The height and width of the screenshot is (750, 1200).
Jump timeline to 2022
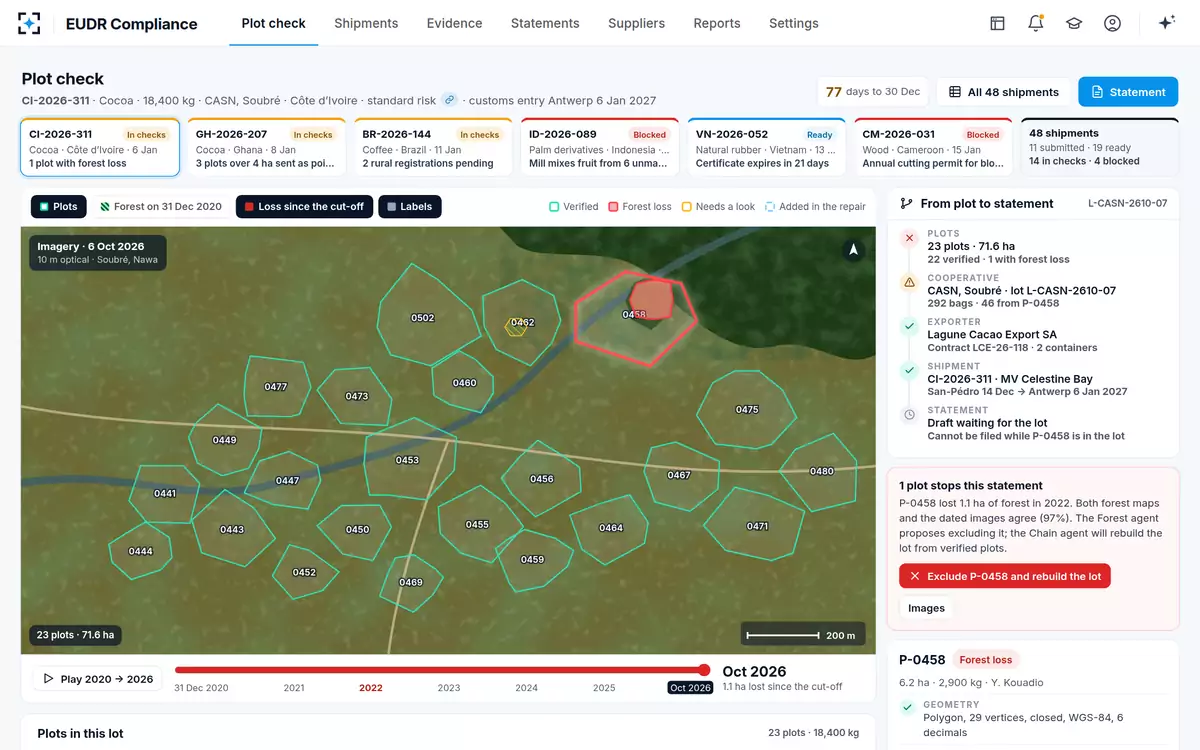coord(371,688)
